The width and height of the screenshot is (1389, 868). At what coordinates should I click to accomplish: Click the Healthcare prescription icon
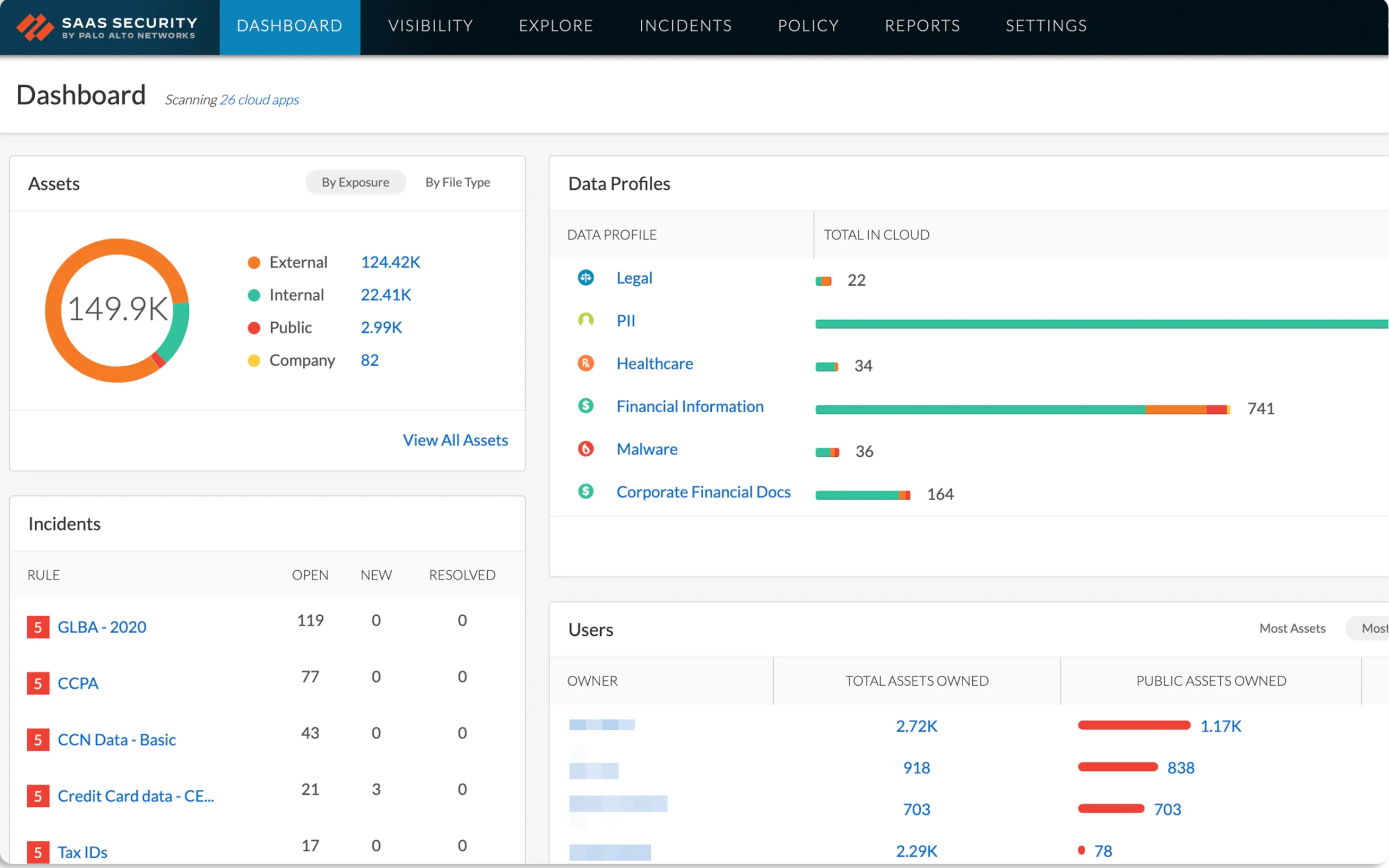pyautogui.click(x=585, y=363)
